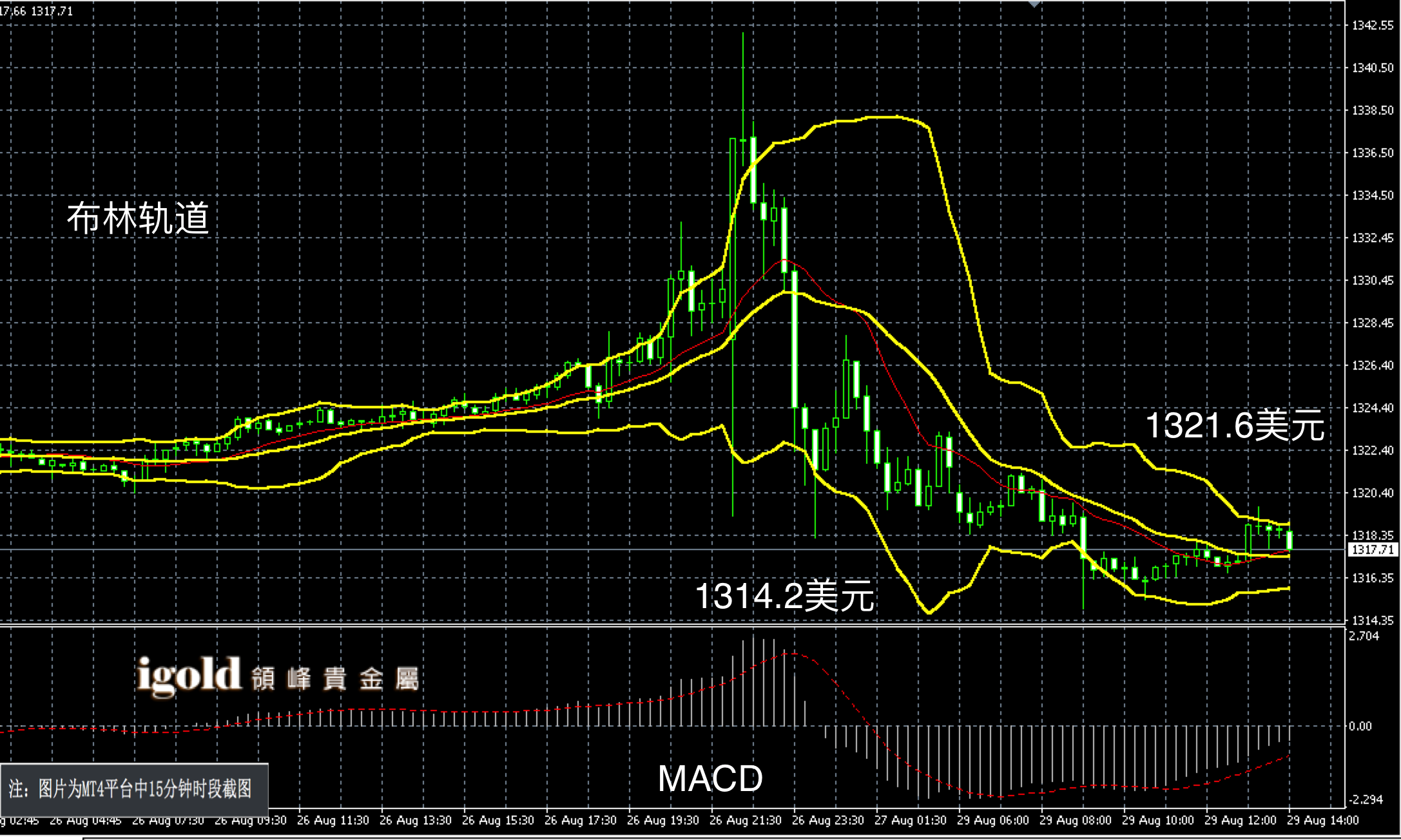Click the 29 Aug 06:00 time label
Image resolution: width=1401 pixels, height=840 pixels.
tap(992, 821)
